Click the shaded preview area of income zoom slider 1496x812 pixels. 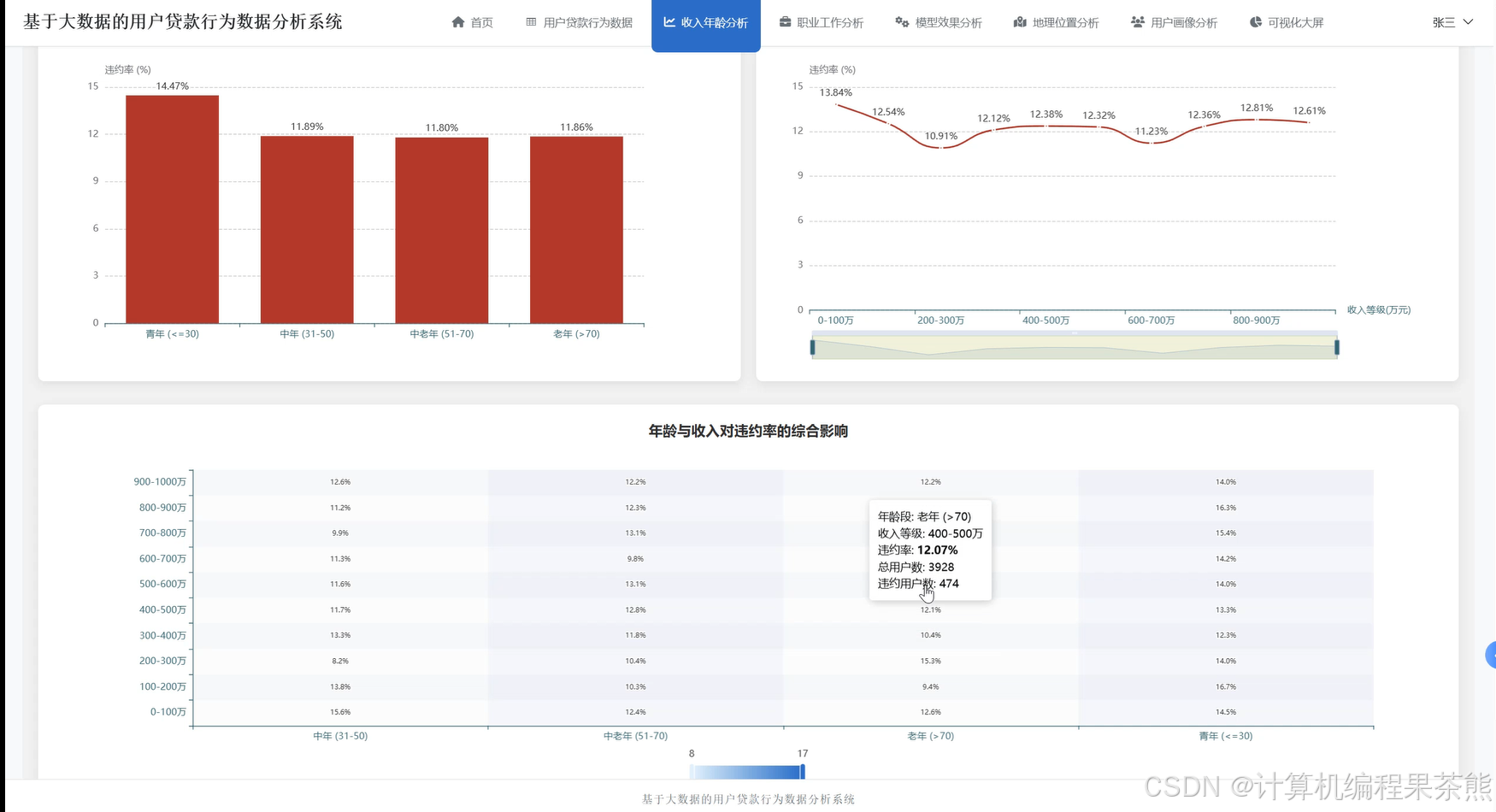[1075, 347]
